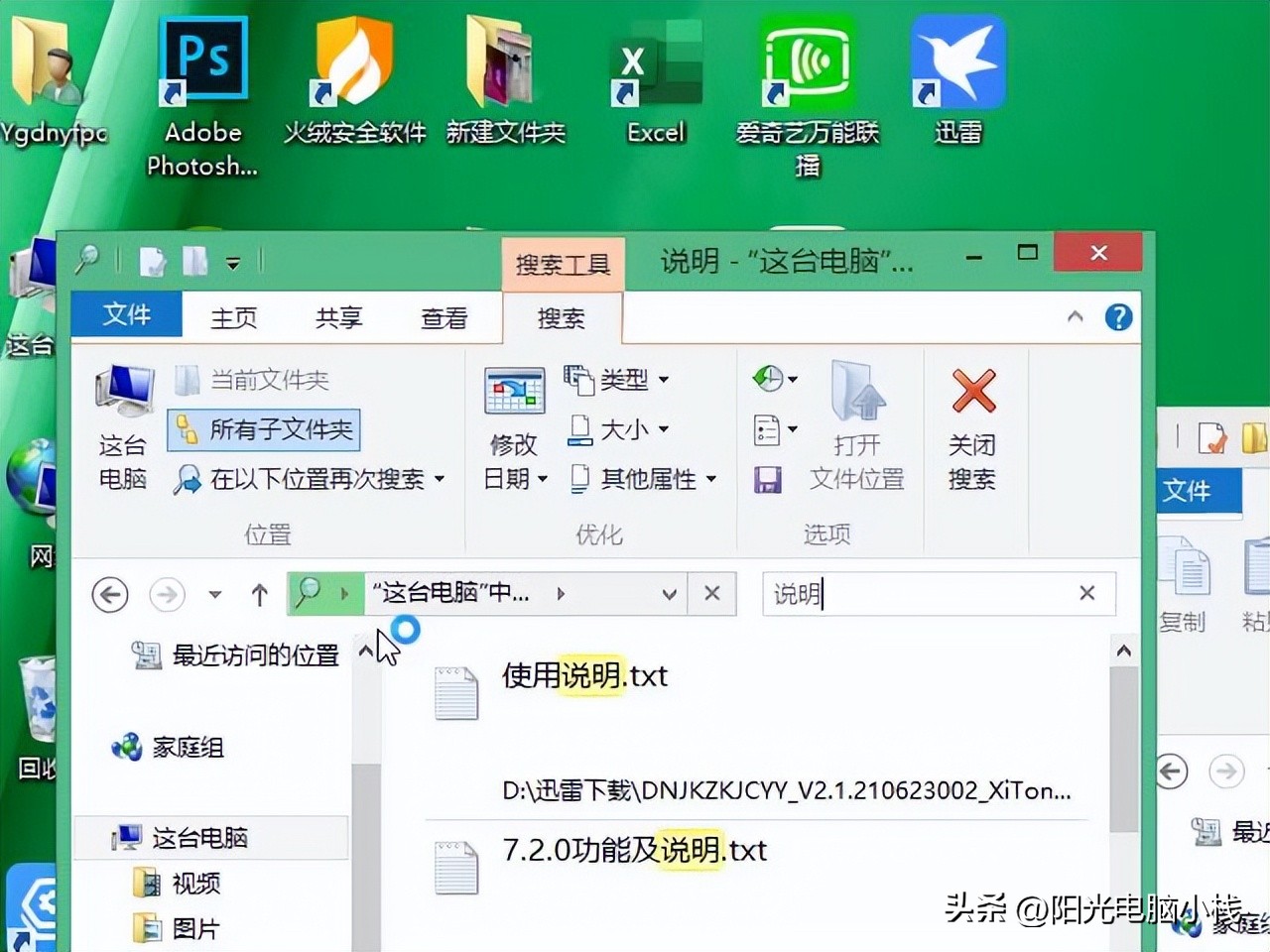Open the quick access toolbar customize arrow

pos(233,263)
